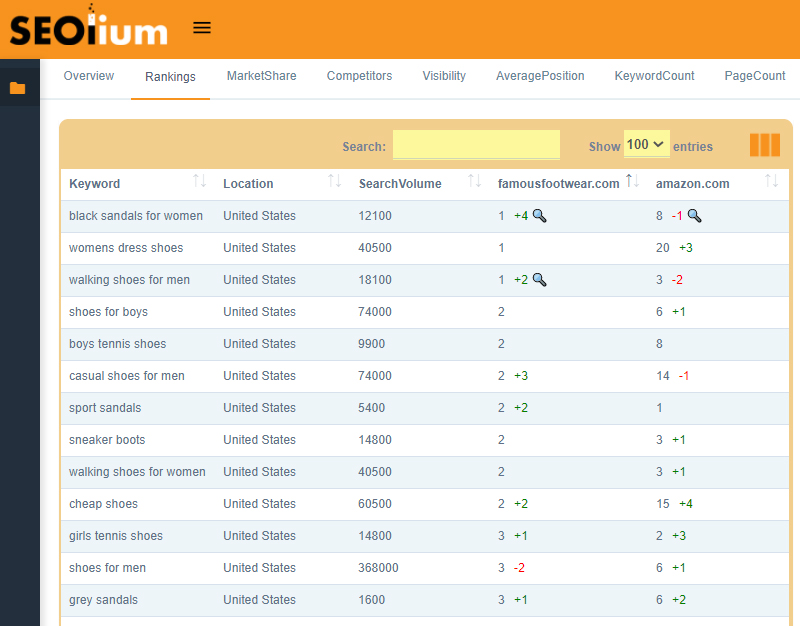This screenshot has width=800, height=626.
Task: Click keyword 'black sandals for women'
Action: [x=136, y=216]
